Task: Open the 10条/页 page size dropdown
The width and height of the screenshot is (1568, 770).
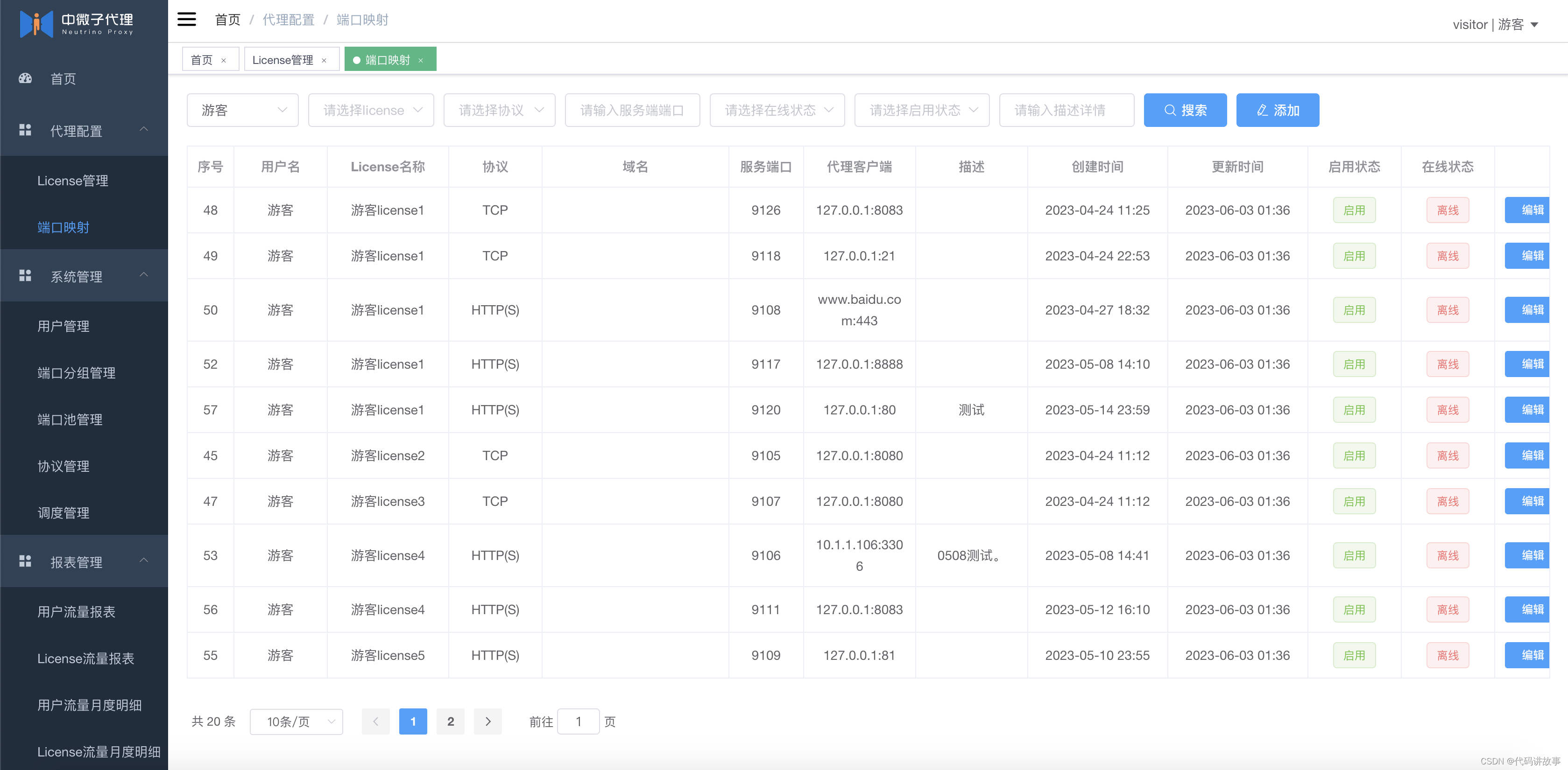Action: 297,721
